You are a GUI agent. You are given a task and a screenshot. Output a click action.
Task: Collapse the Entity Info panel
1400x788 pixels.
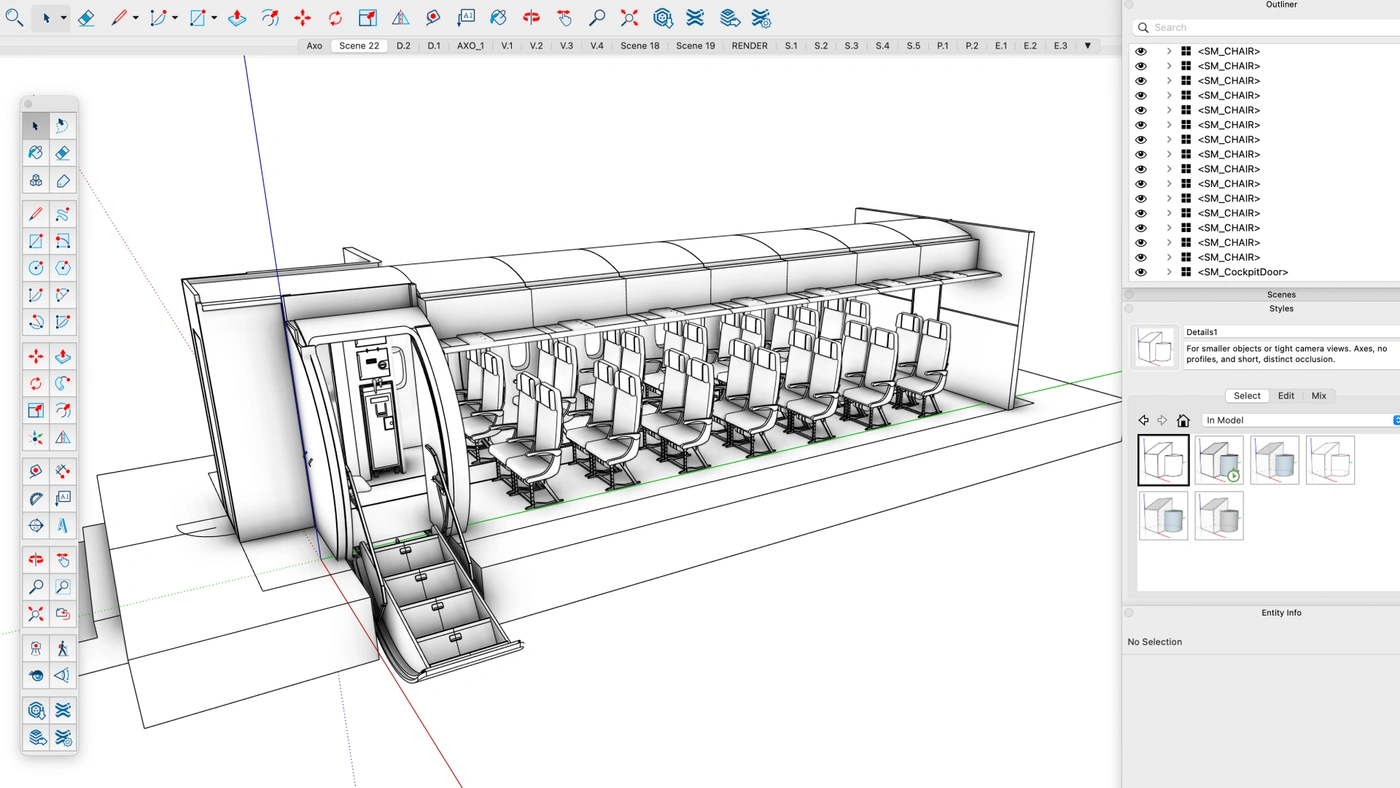(1129, 613)
